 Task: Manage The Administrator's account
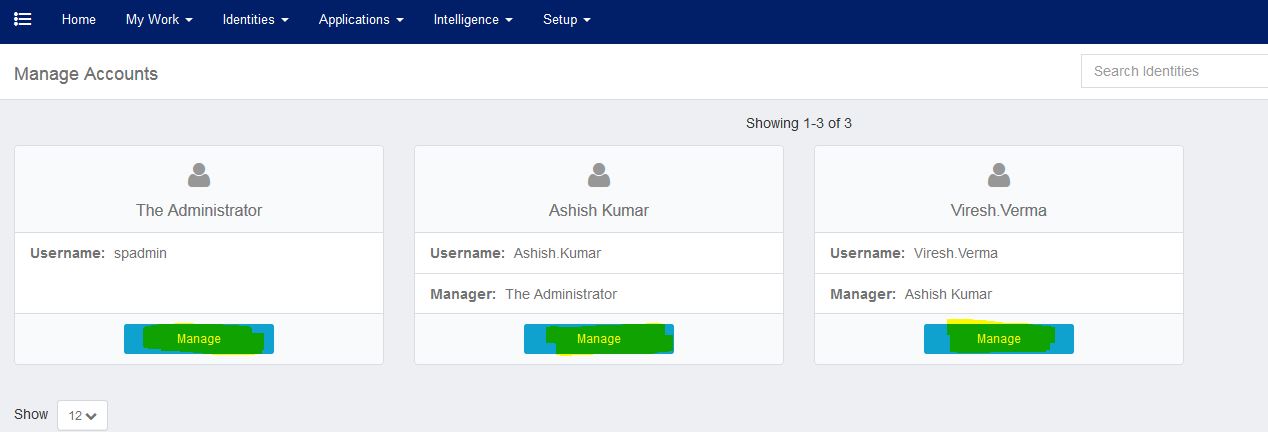click(x=199, y=339)
